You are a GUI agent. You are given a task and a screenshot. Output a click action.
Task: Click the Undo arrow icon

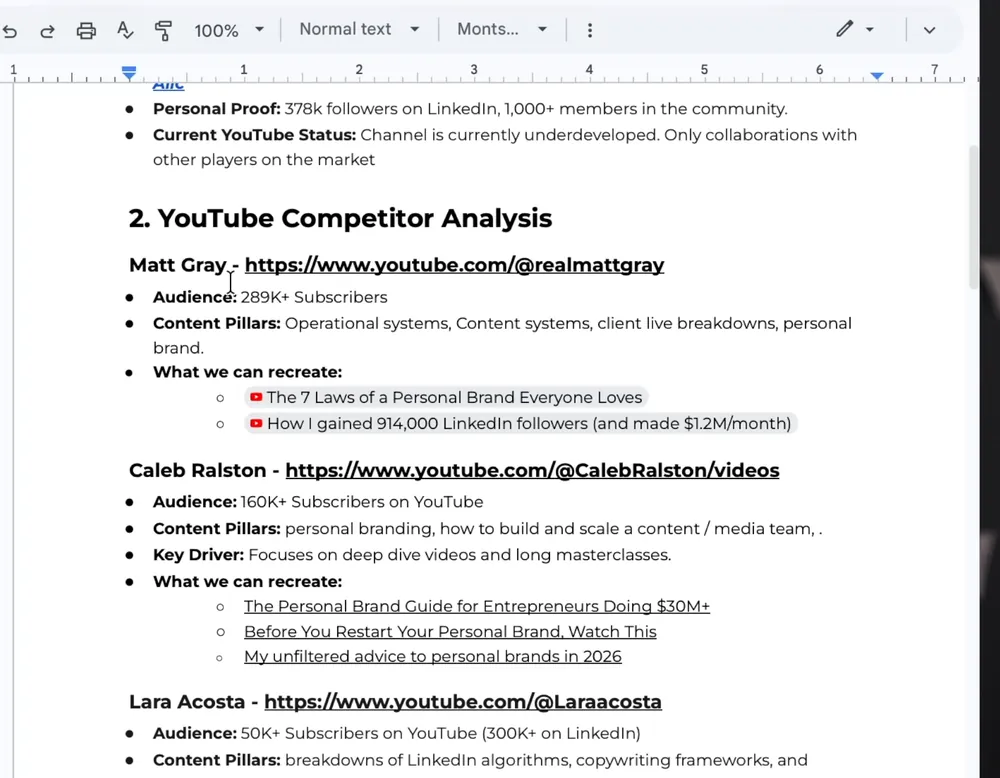(10, 31)
